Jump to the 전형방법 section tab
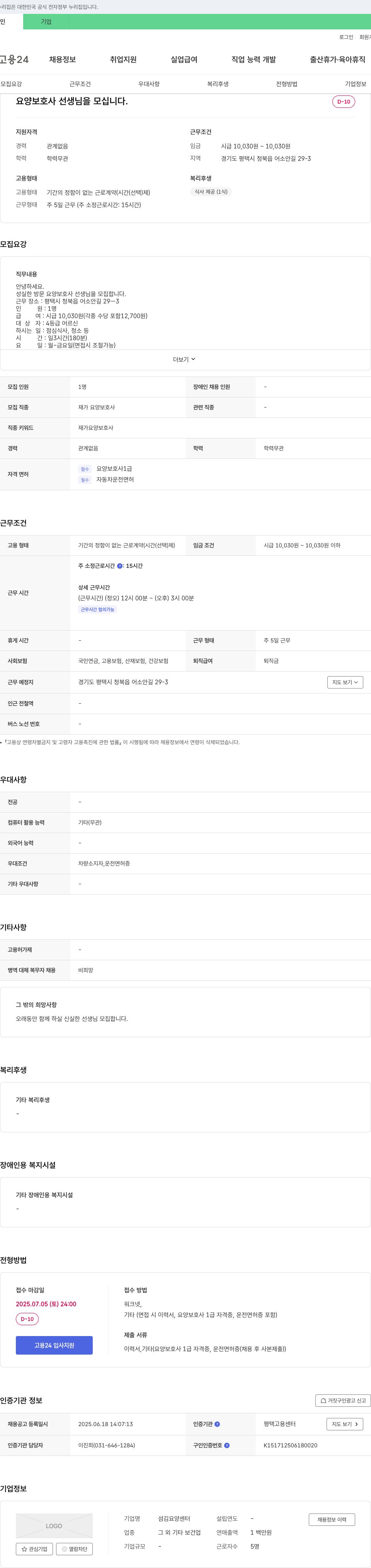 [x=286, y=84]
